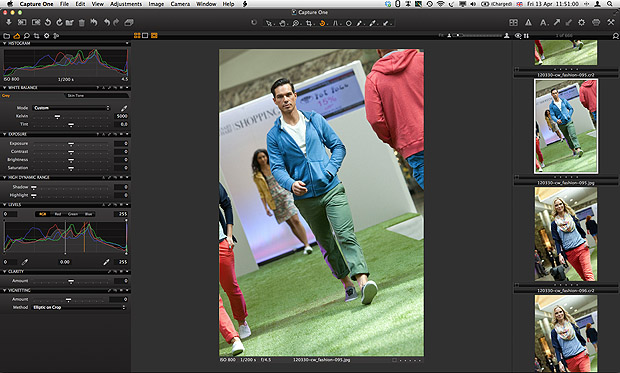This screenshot has width=620, height=373.
Task: Toggle the grid overlay icon in toolbar
Action: tap(513, 23)
